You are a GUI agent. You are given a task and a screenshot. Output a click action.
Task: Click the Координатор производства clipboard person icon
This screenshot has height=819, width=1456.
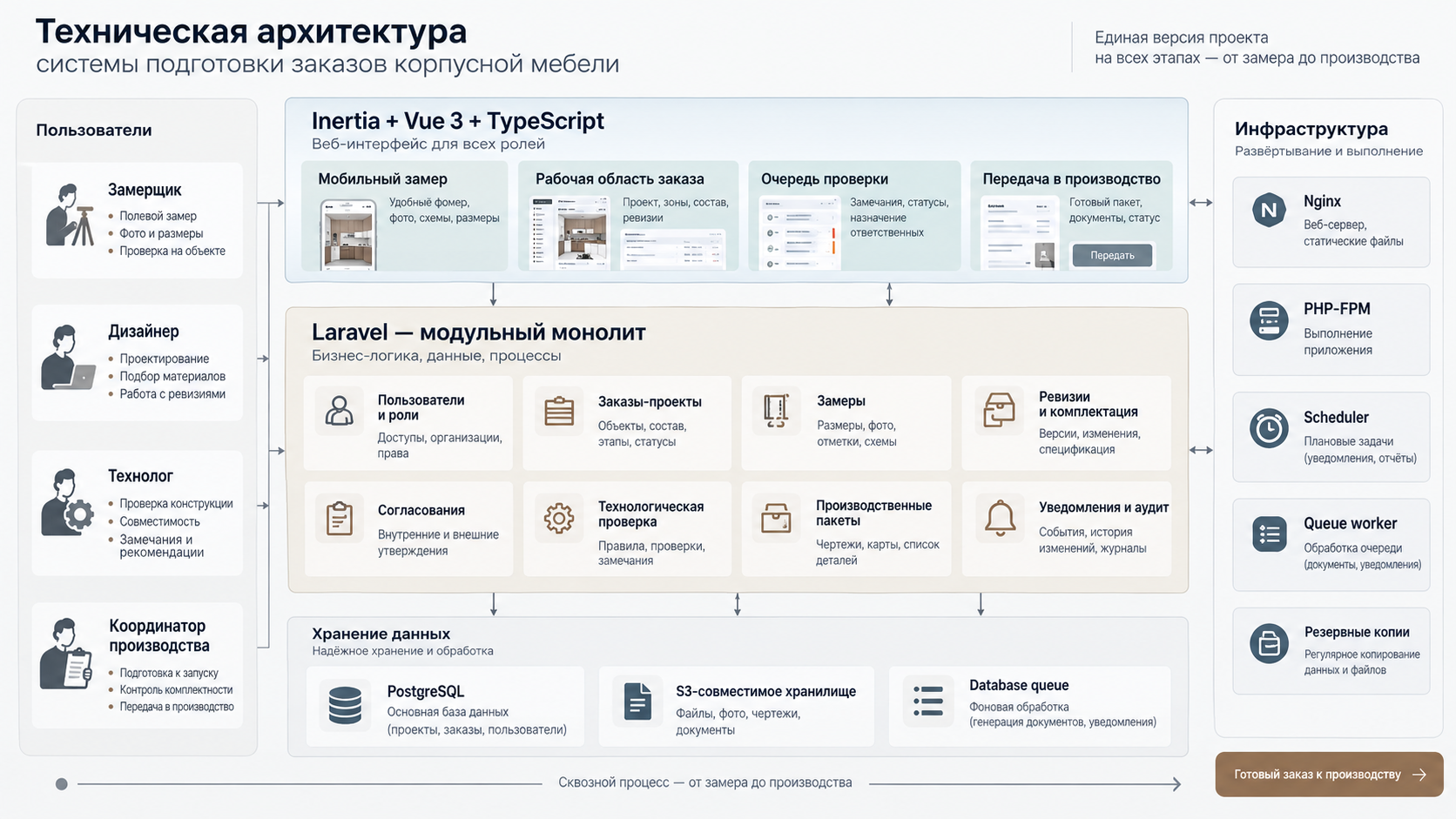point(66,654)
